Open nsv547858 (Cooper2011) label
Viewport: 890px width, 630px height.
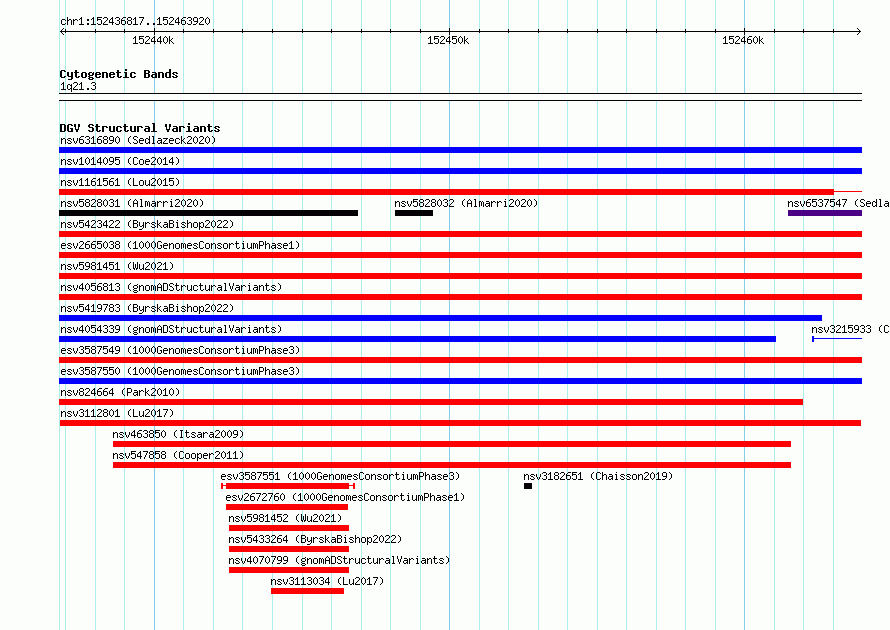178,455
